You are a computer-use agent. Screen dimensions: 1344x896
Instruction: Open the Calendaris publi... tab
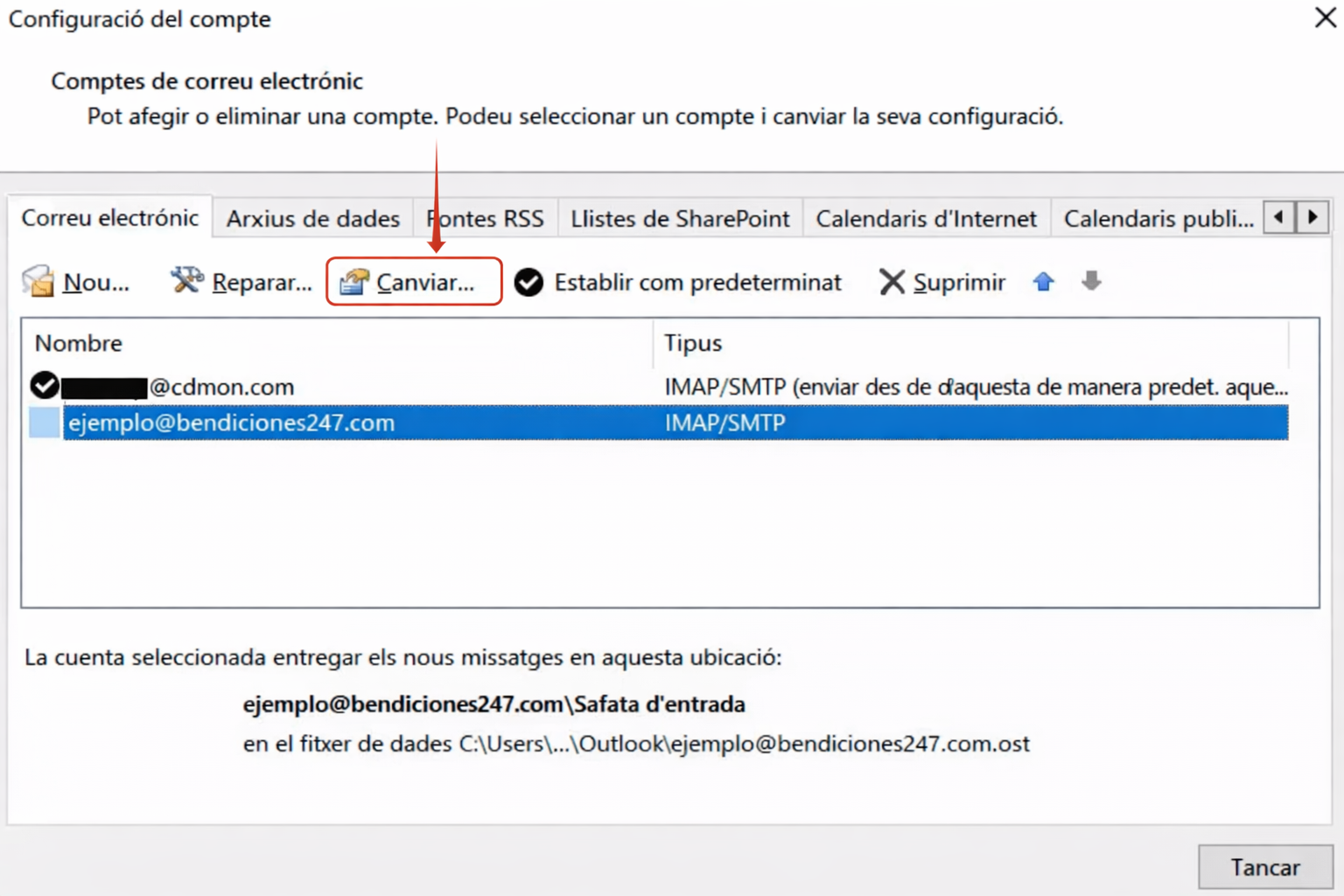pyautogui.click(x=1158, y=218)
